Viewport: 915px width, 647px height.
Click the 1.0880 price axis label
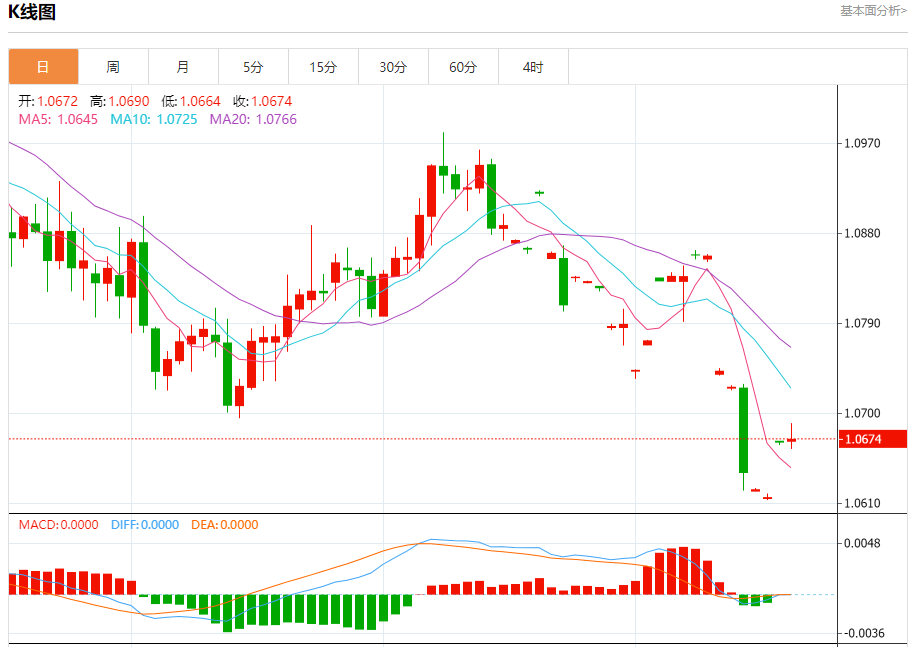[862, 233]
